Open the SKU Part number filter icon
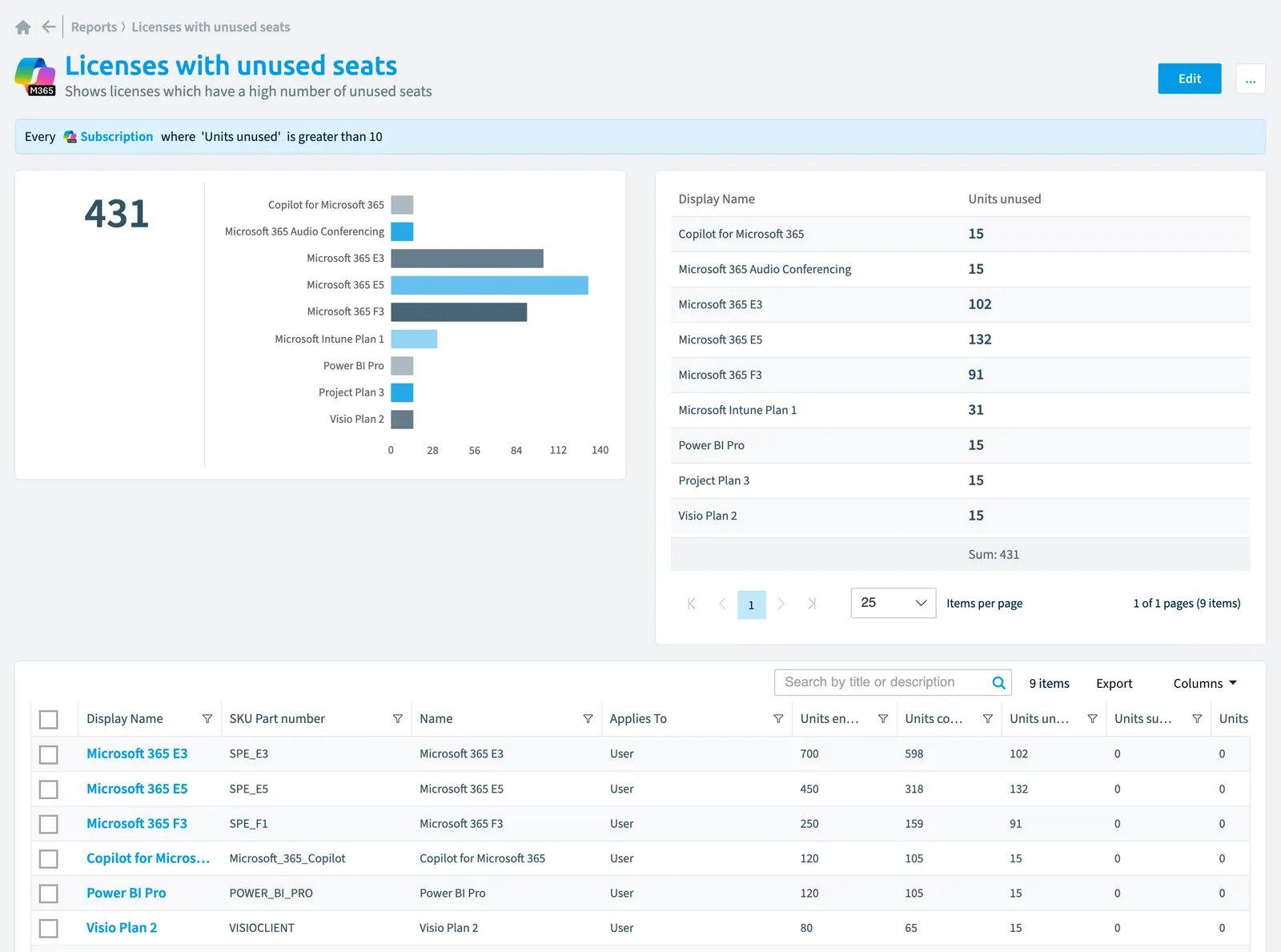Viewport: 1281px width, 952px height. pyautogui.click(x=398, y=719)
